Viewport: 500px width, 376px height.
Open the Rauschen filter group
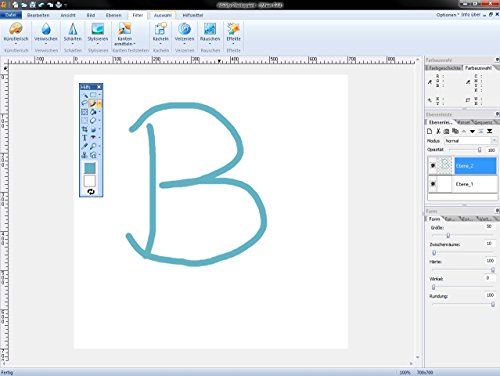point(210,33)
